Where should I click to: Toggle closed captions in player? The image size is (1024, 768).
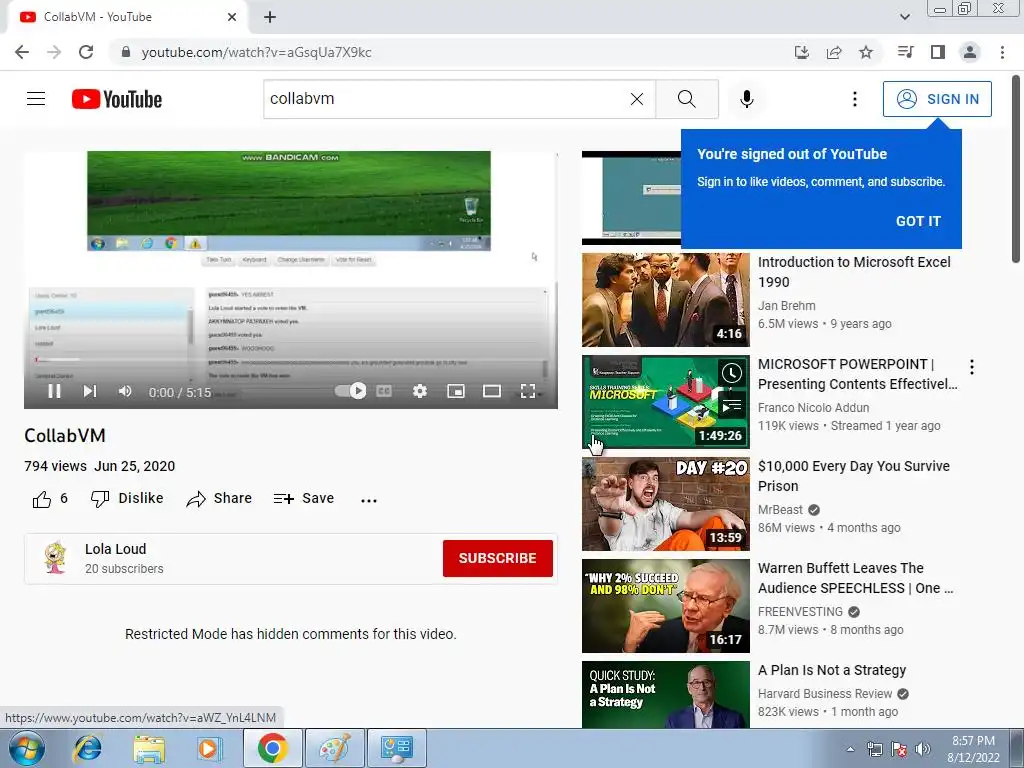coord(384,391)
